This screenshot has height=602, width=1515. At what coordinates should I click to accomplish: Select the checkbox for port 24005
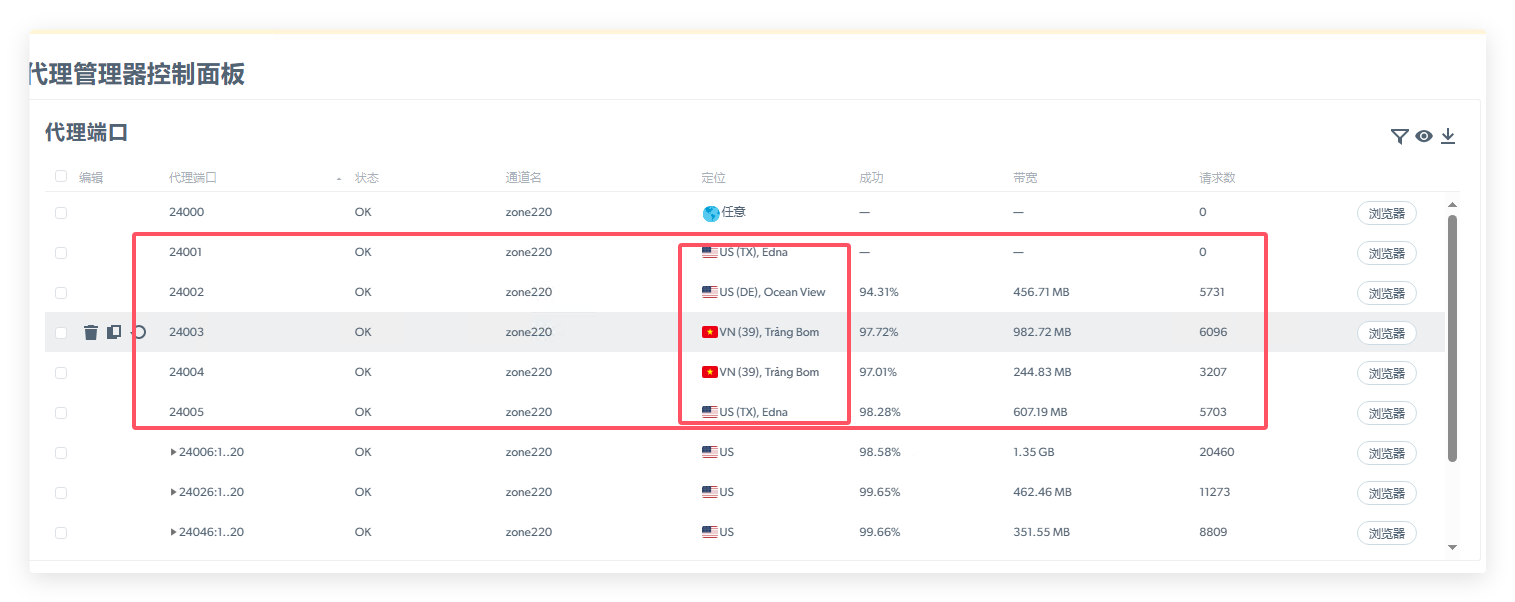pyautogui.click(x=61, y=413)
